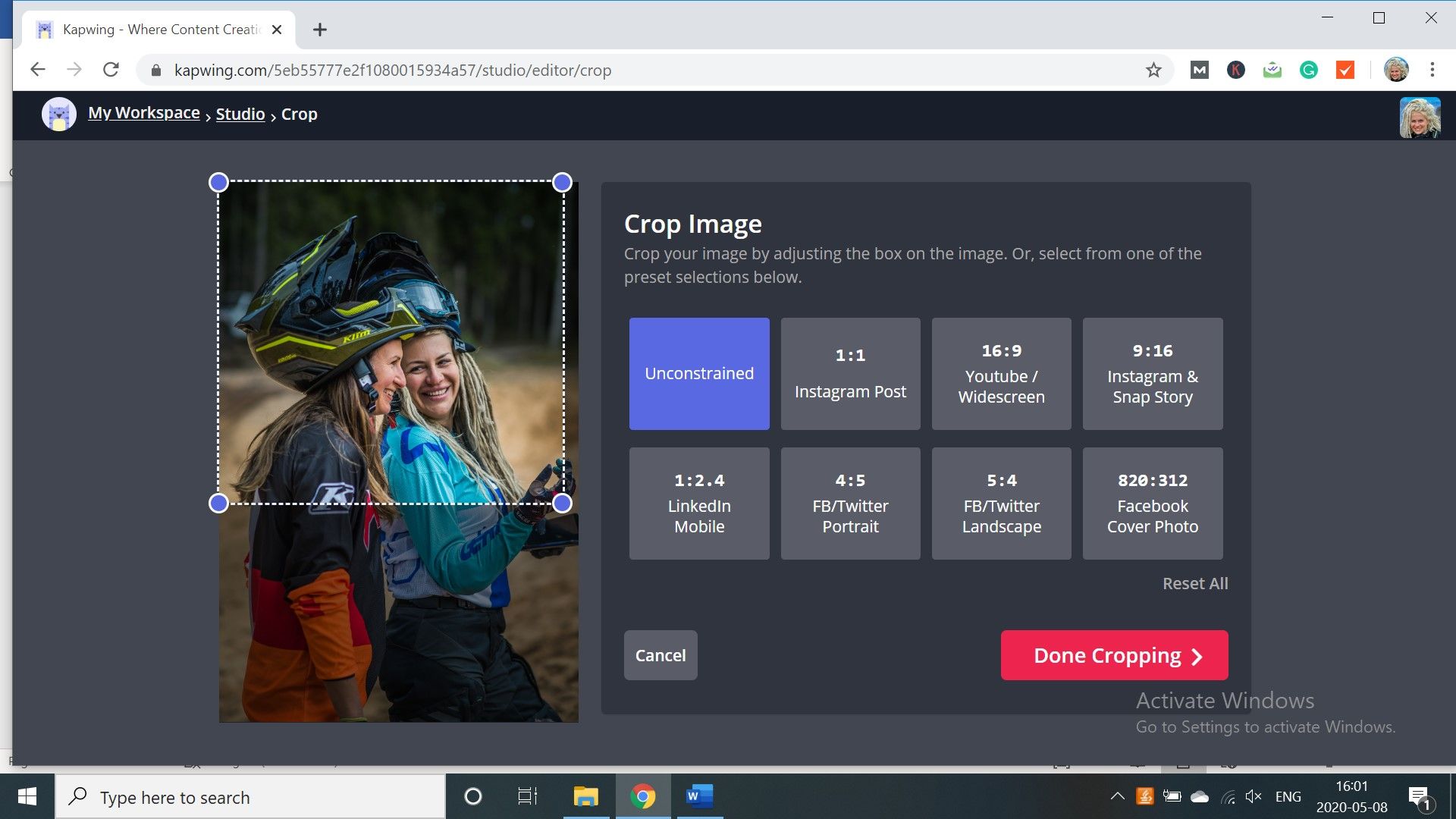The width and height of the screenshot is (1456, 819).
Task: Click the Cancel button
Action: [x=660, y=655]
